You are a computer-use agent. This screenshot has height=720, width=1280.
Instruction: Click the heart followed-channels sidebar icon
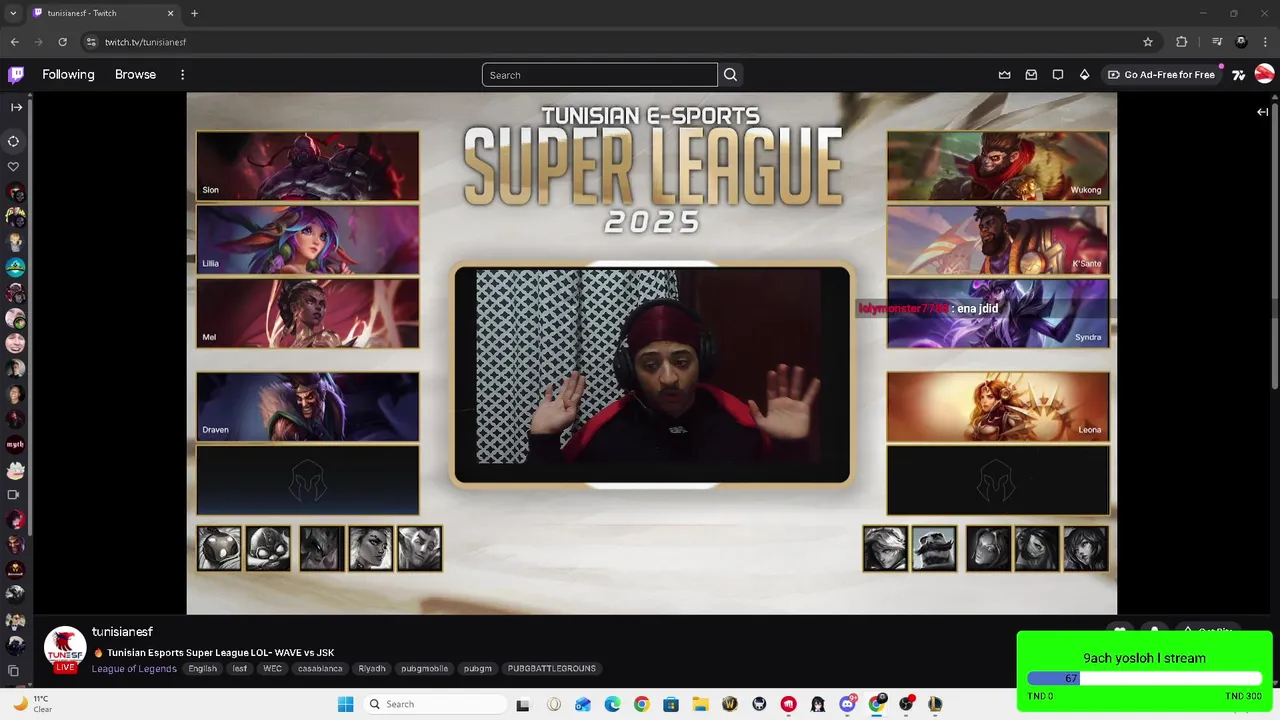point(14,167)
